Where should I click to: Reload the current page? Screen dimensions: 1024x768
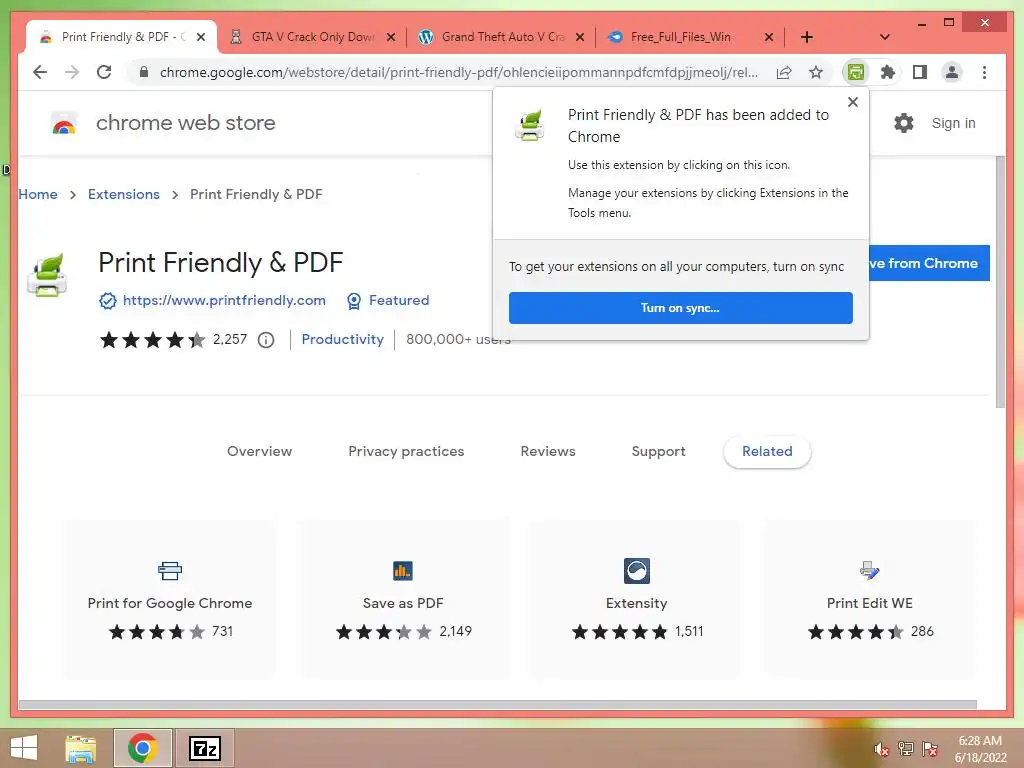coord(104,72)
